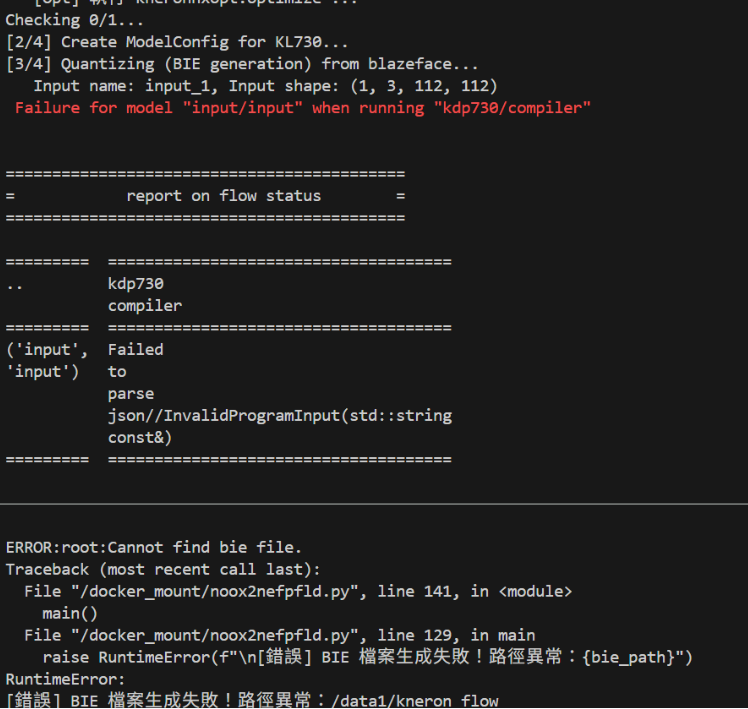Click the "Failed" status text in the table

(x=135, y=350)
